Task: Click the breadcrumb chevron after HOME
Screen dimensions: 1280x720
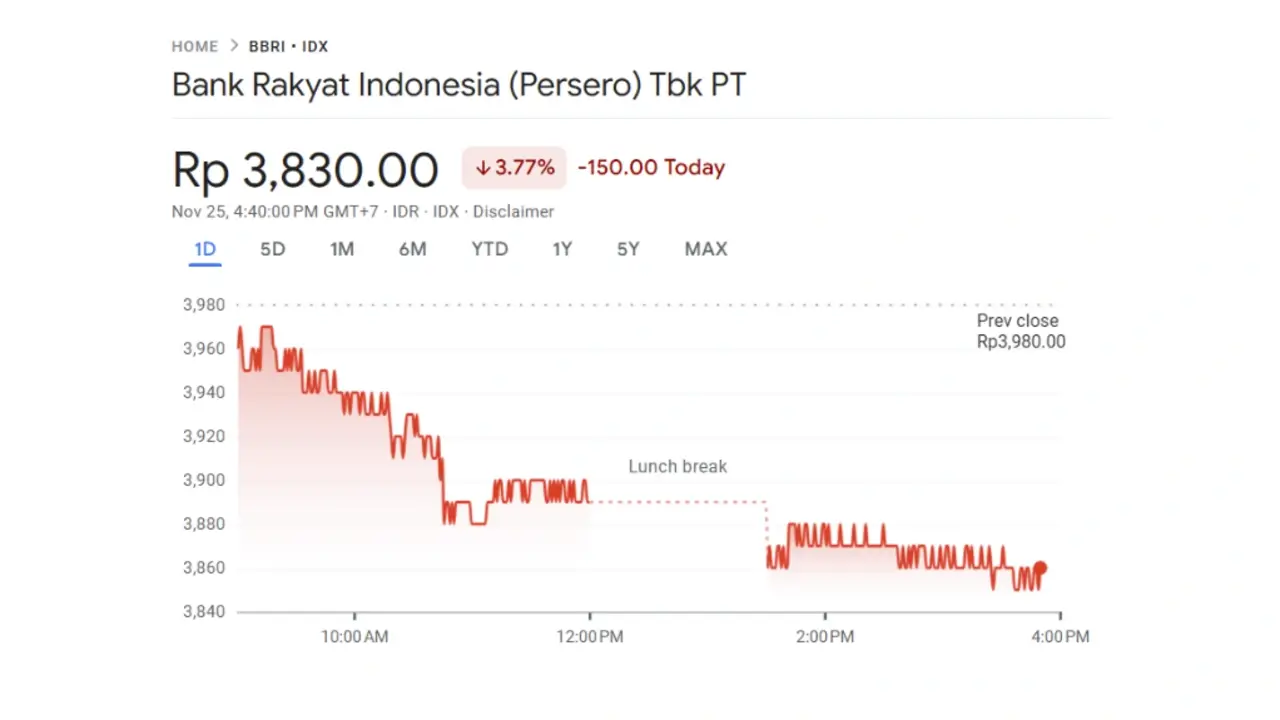Action: [234, 46]
